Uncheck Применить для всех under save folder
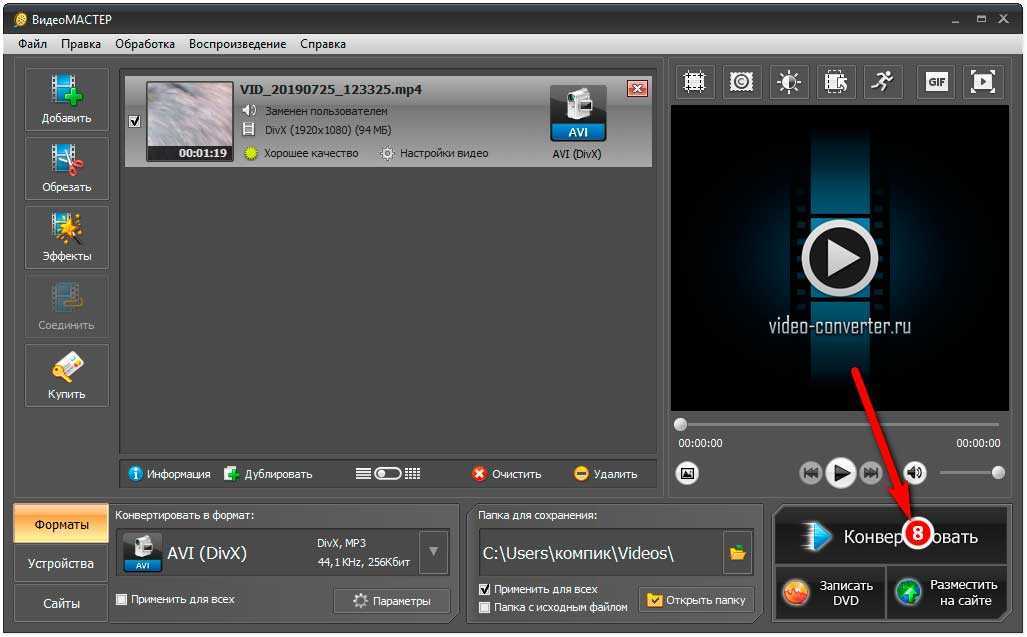The image size is (1027, 637). coord(484,589)
